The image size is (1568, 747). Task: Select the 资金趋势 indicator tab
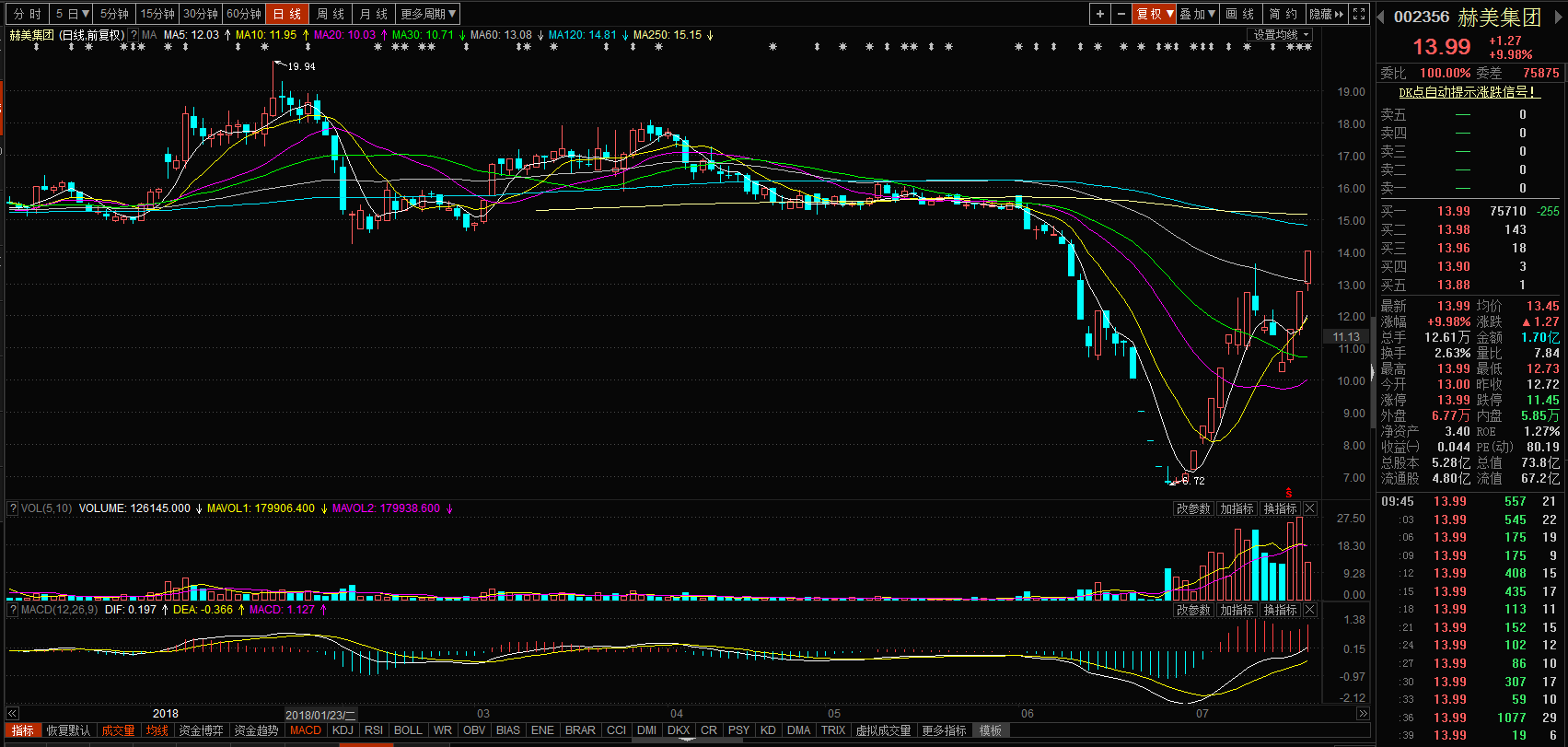point(256,730)
